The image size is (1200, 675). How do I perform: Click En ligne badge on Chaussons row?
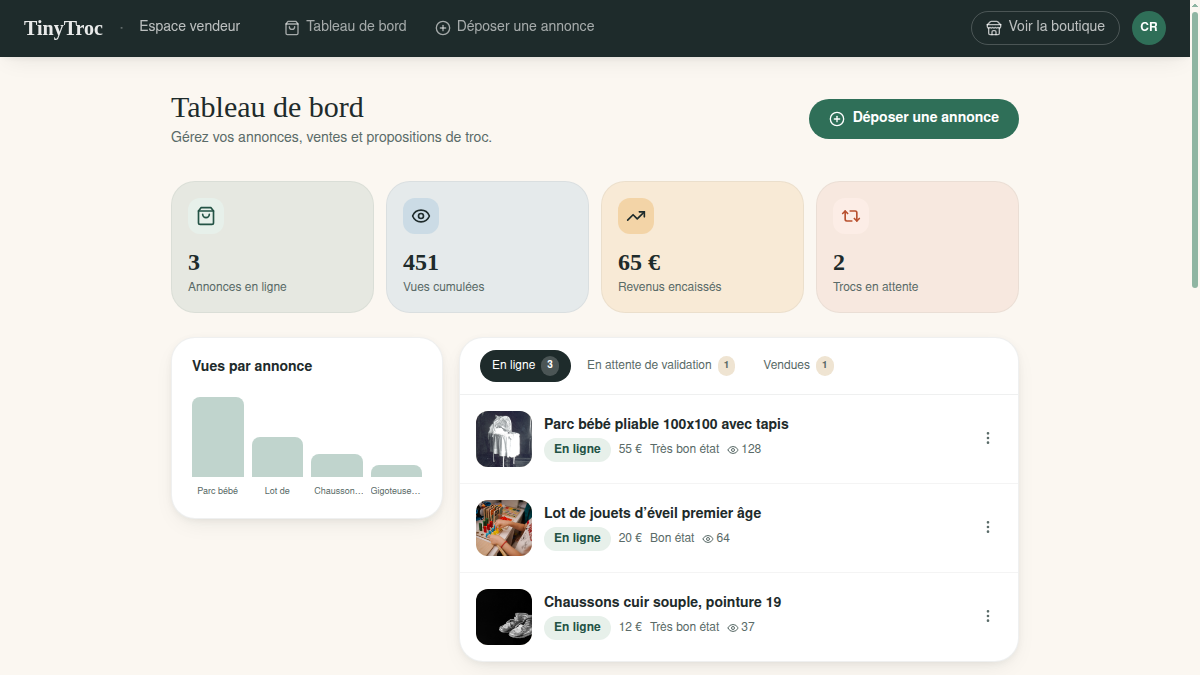pos(577,628)
